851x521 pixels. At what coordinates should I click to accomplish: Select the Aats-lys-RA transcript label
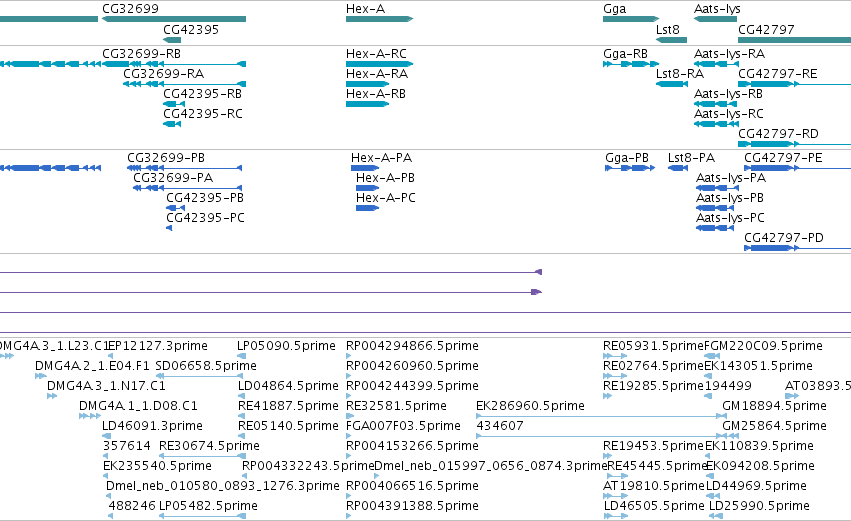729,54
